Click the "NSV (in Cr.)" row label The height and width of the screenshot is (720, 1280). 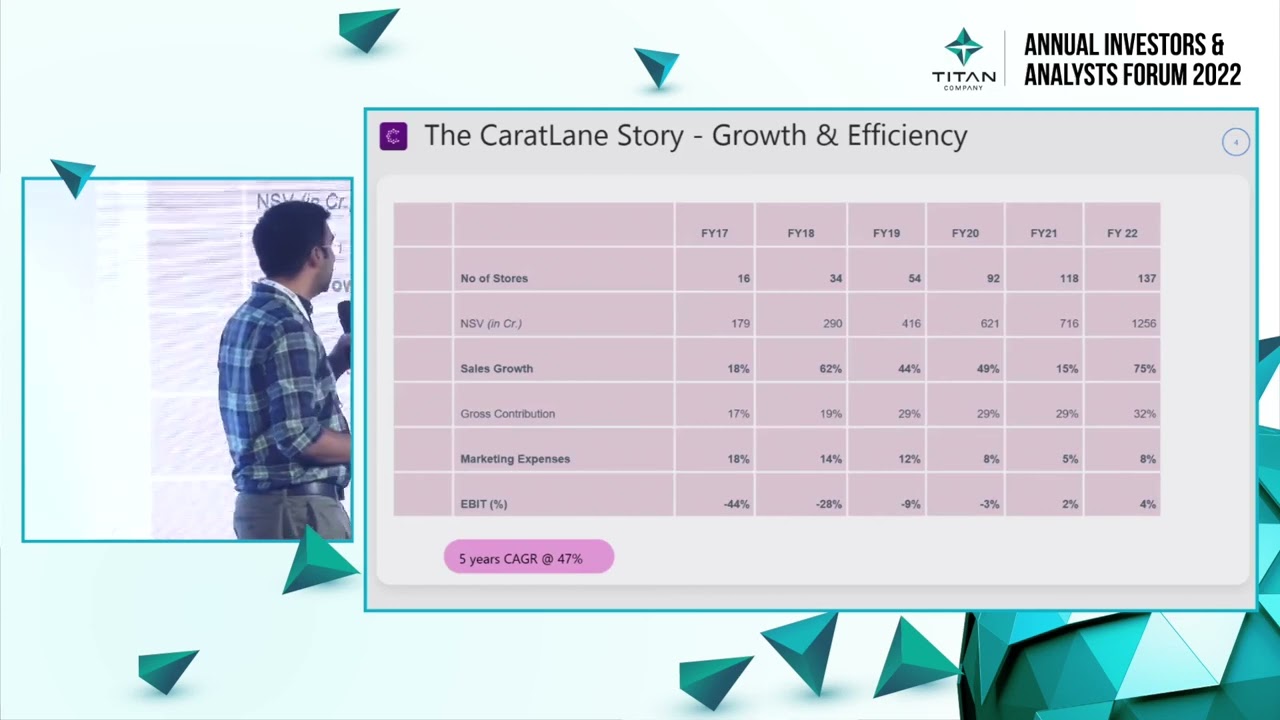point(491,323)
